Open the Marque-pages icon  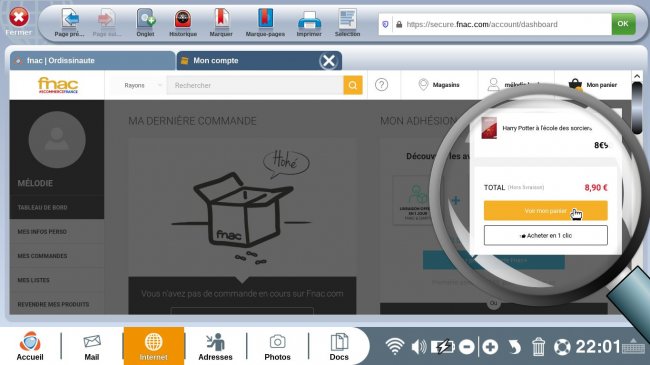coord(265,18)
